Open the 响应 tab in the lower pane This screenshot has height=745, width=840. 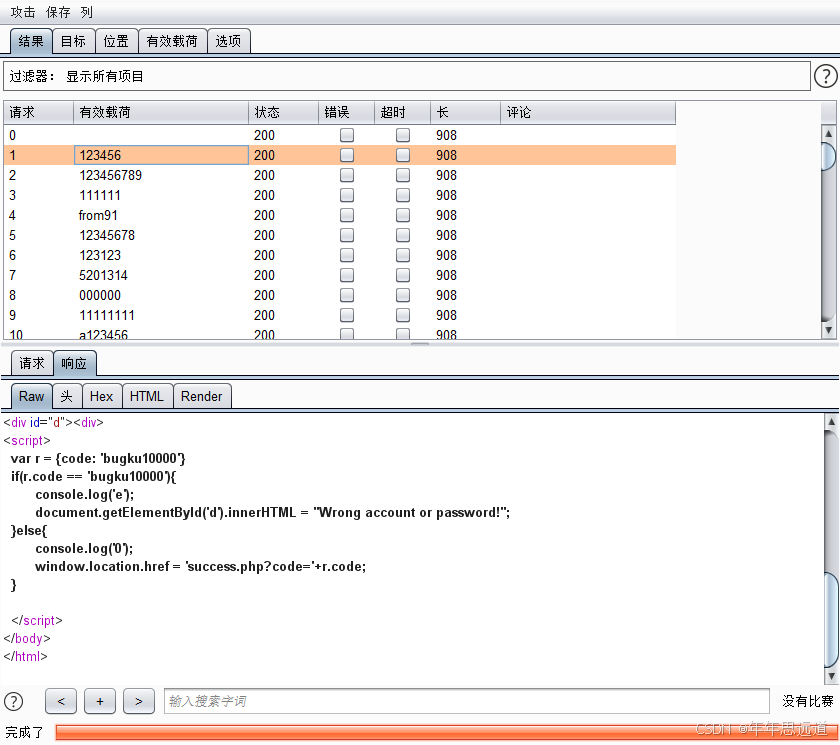(x=74, y=364)
